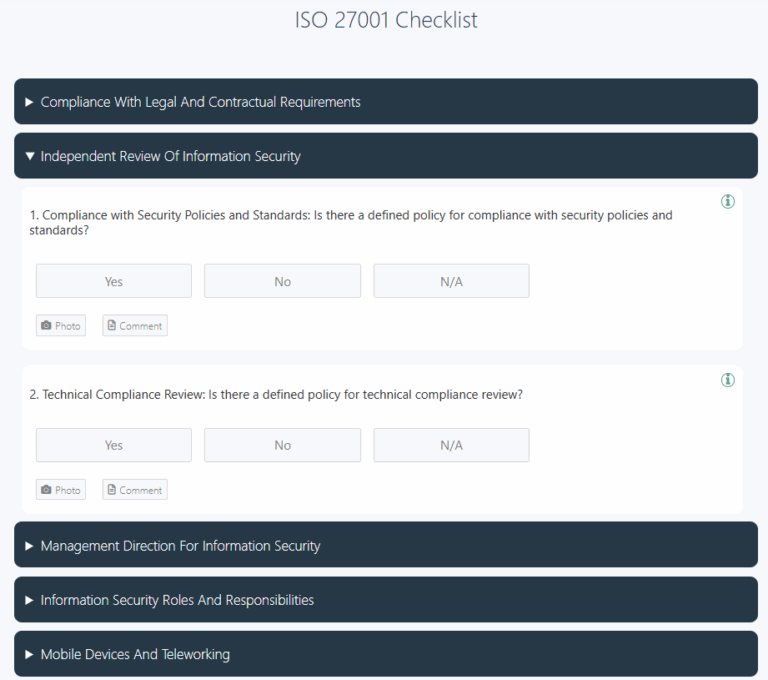The image size is (768, 680).
Task: Click camera Photo icon under question 2
Action: point(46,489)
